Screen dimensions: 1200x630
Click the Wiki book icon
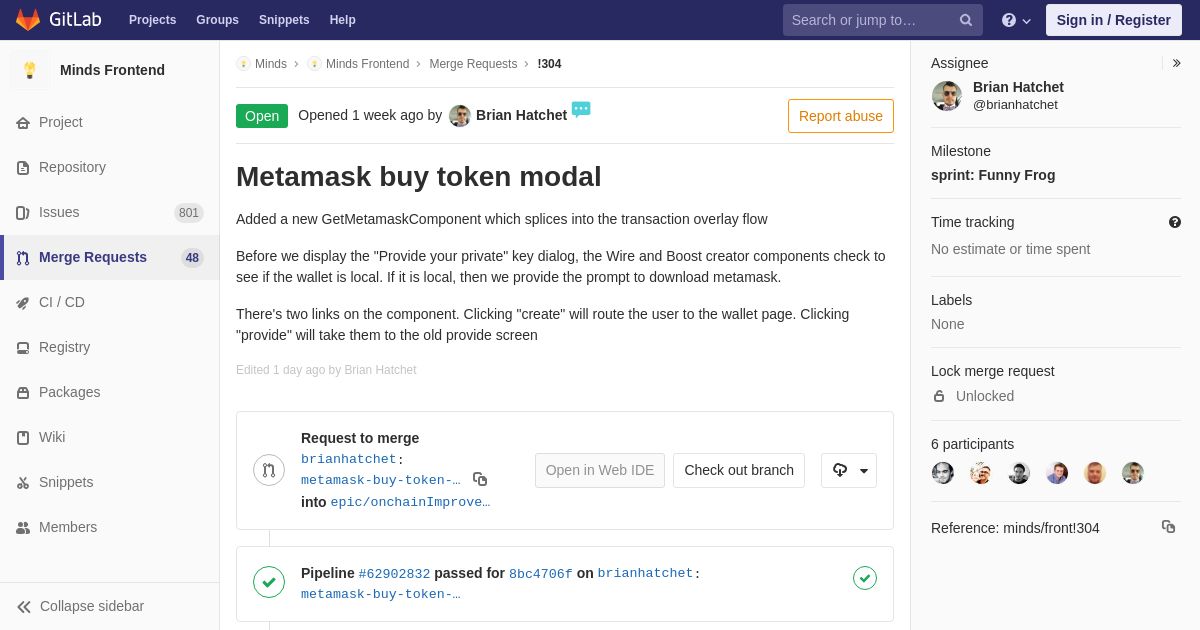(x=23, y=438)
